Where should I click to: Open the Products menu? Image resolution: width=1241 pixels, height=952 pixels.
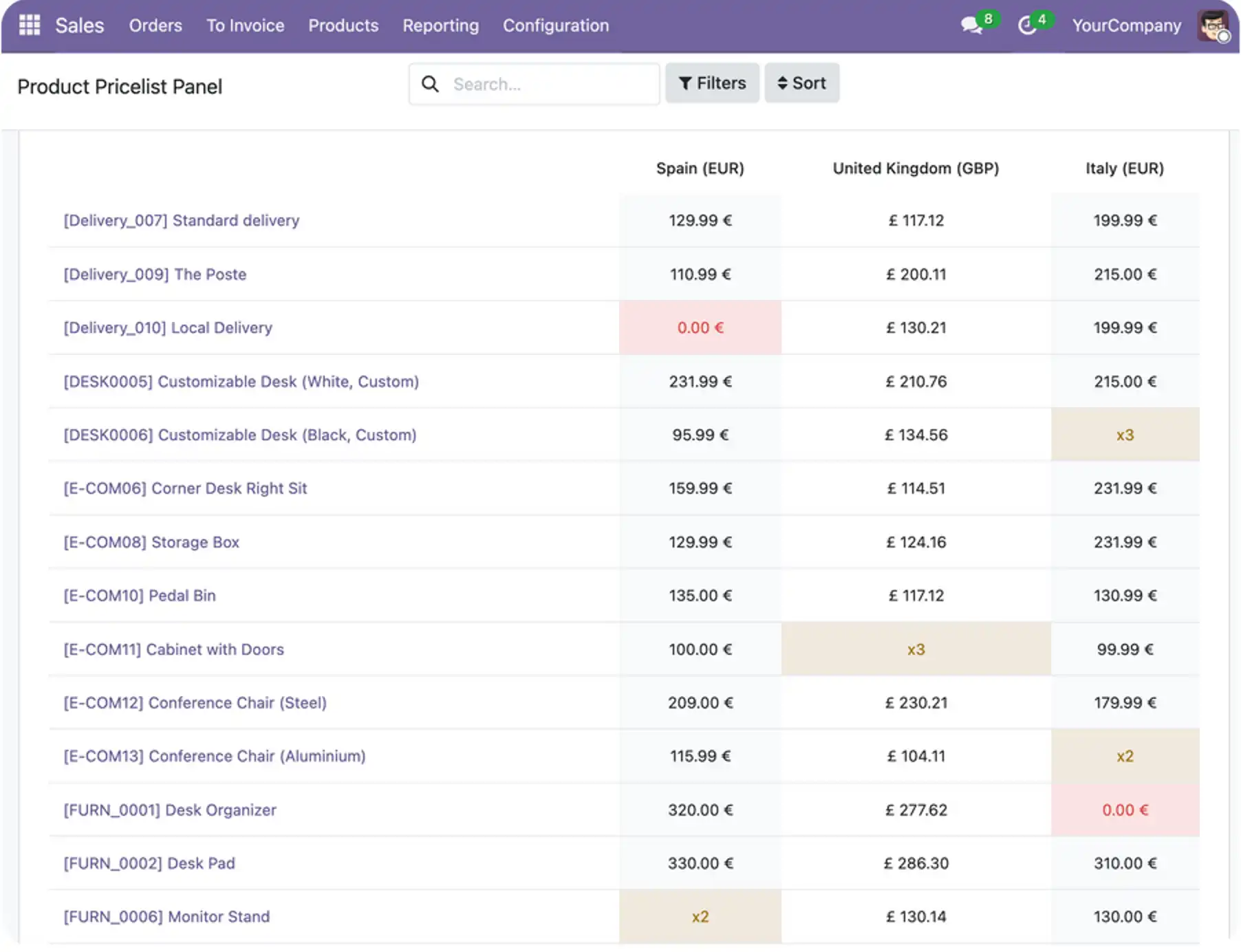click(x=343, y=25)
